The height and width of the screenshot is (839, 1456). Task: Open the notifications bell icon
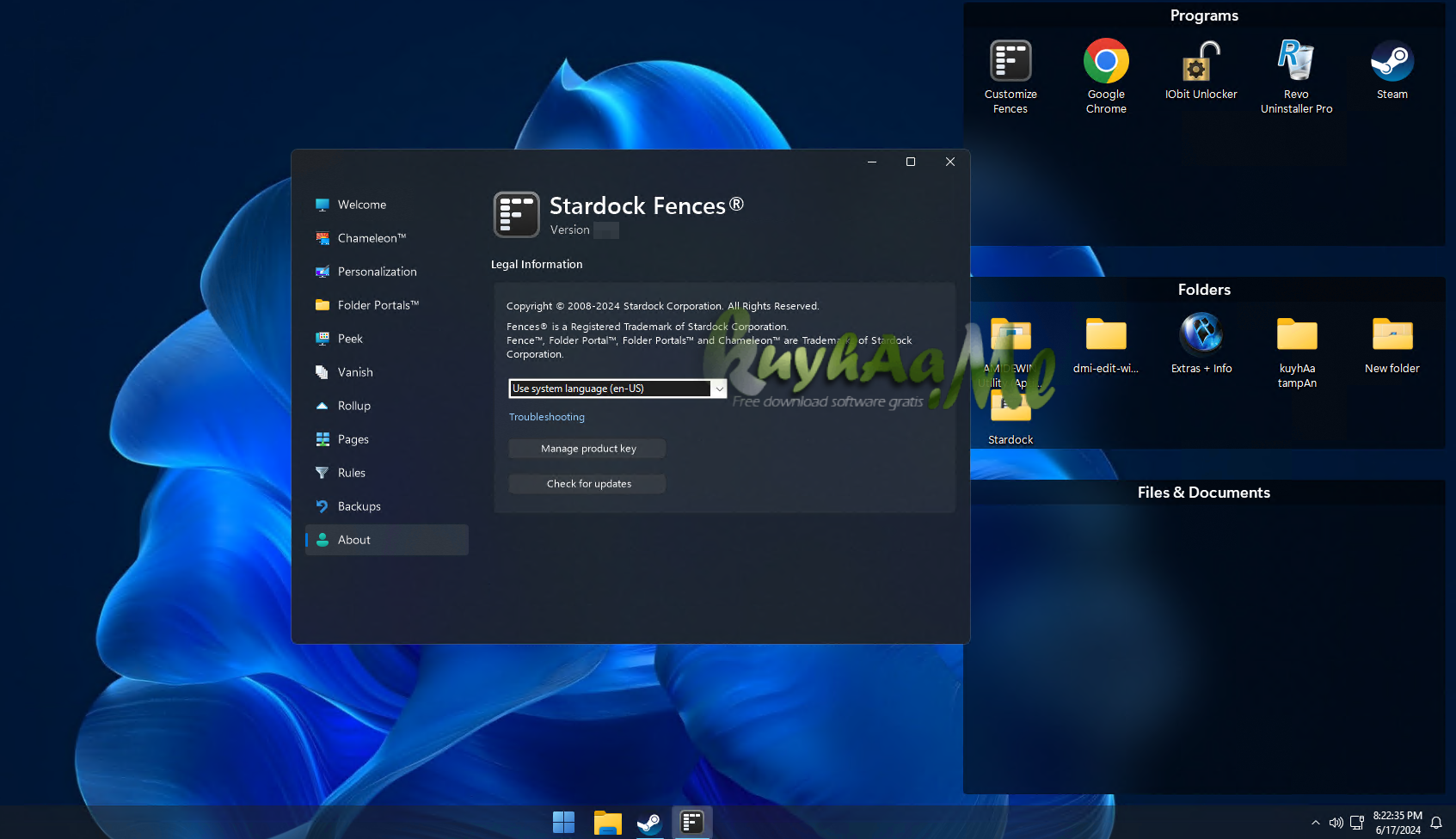(1435, 823)
